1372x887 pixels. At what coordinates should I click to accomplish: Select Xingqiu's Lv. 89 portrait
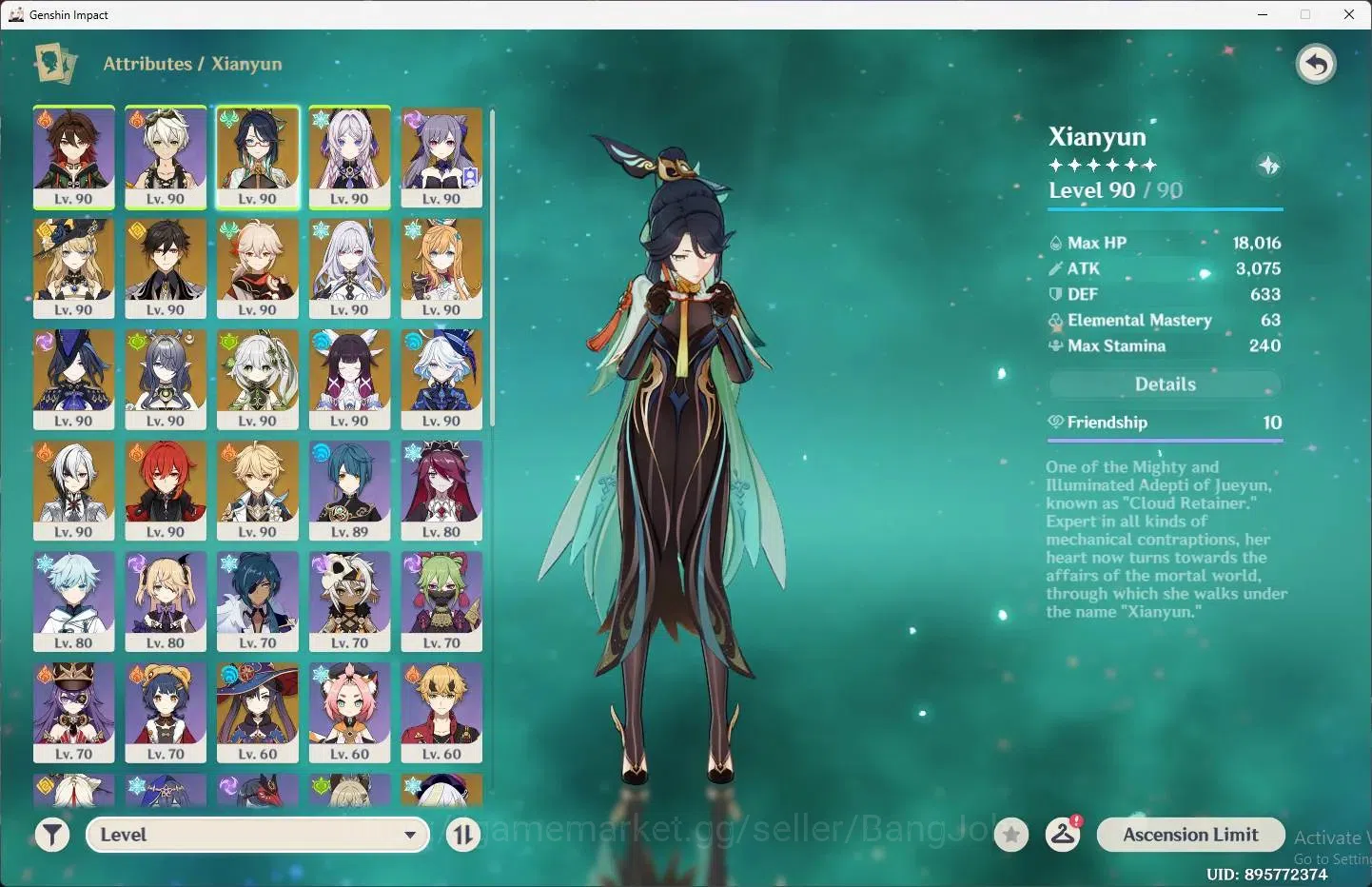(x=349, y=491)
